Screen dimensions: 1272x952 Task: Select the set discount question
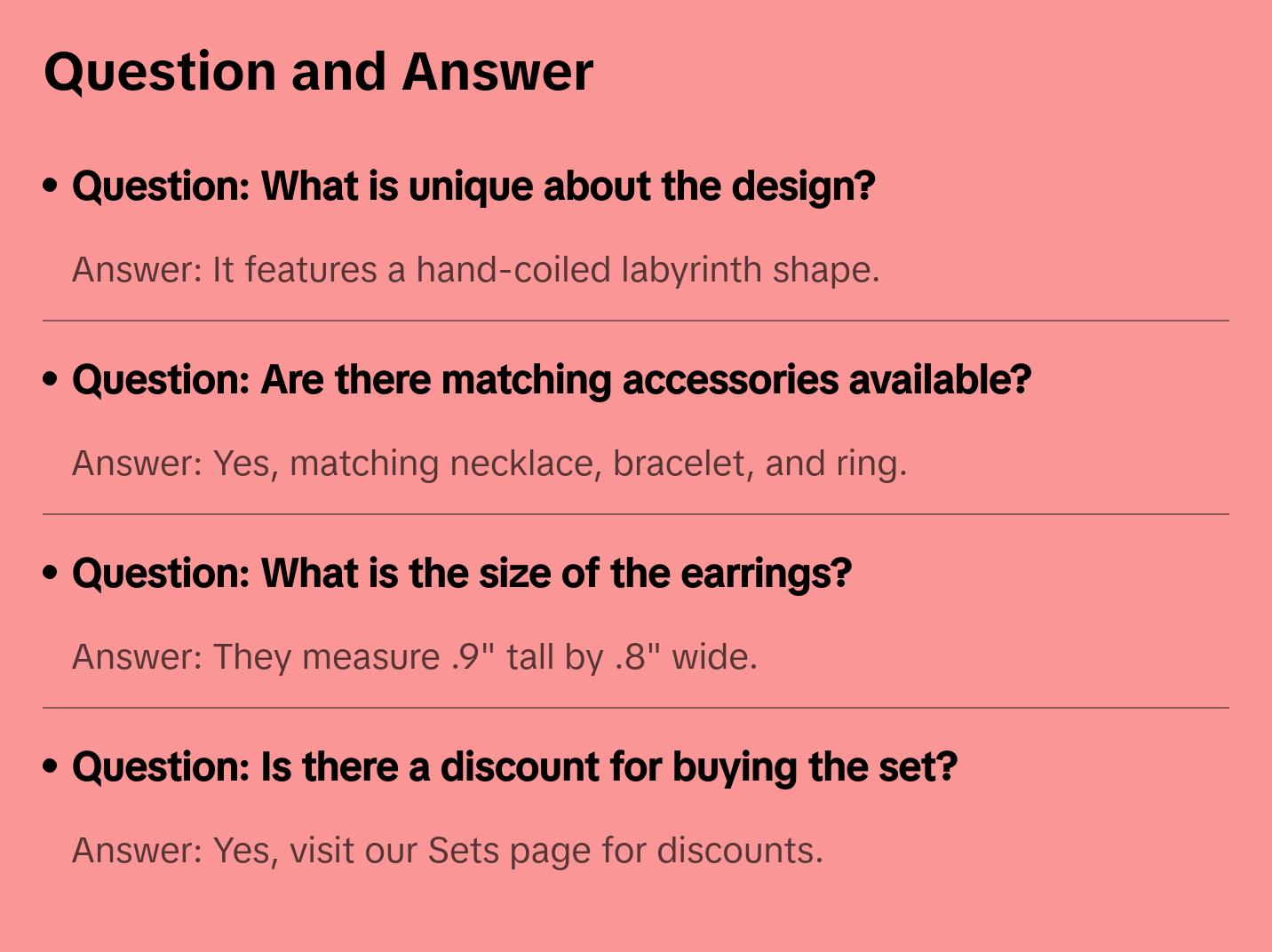(x=514, y=767)
